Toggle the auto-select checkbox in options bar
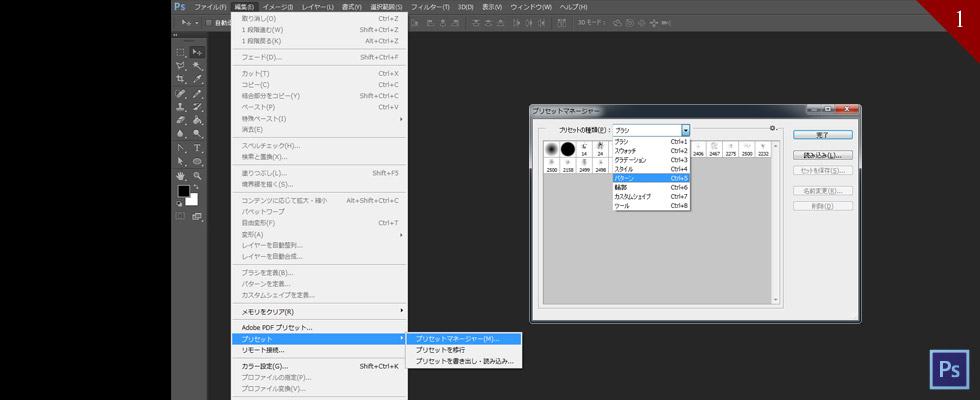Screen dimensions: 980x400 point(209,22)
